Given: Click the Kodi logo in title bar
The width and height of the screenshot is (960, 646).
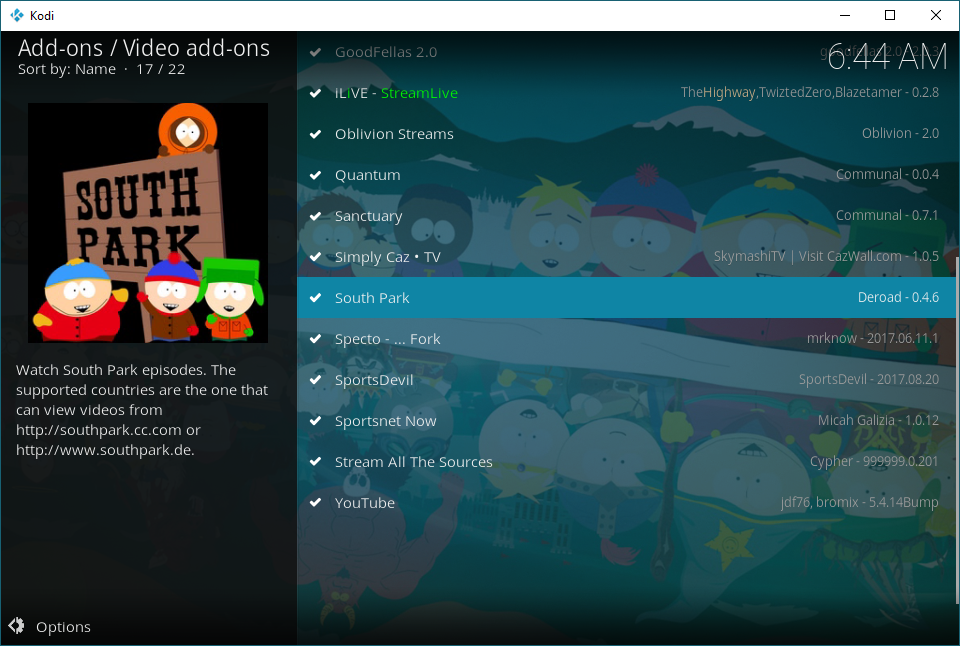Looking at the screenshot, I should click(x=17, y=15).
